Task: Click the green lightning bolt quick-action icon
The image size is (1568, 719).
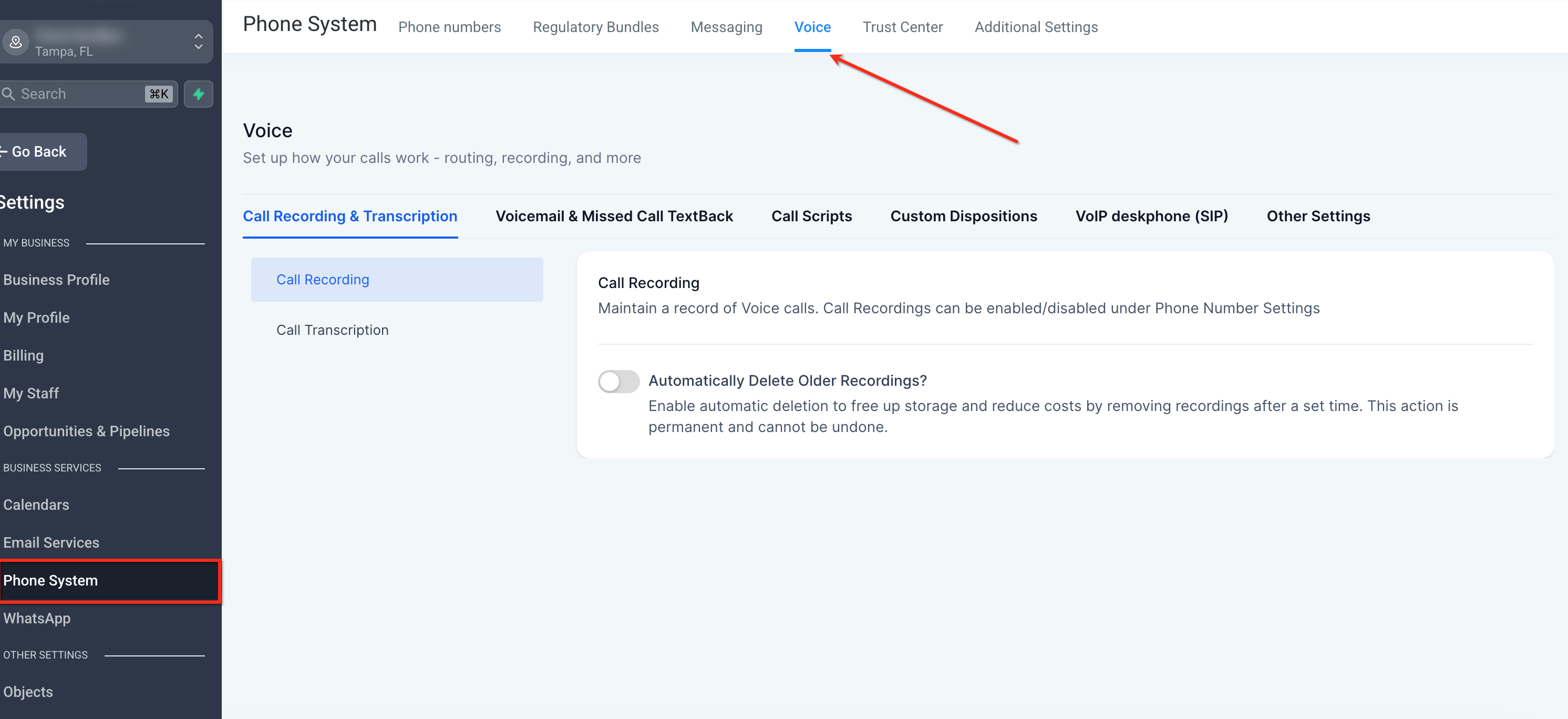Action: click(x=199, y=94)
